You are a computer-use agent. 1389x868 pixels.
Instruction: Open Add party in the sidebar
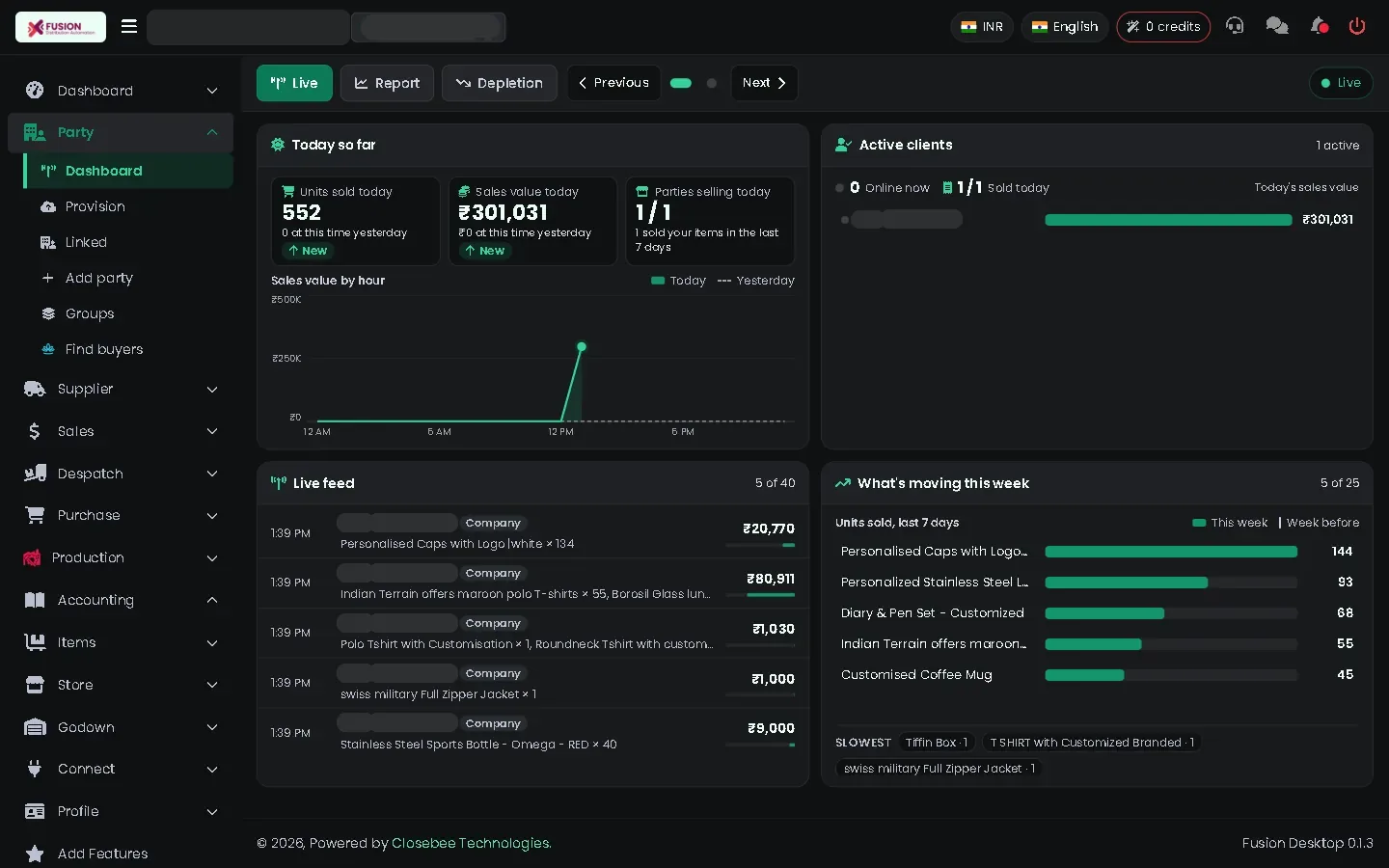[127, 278]
